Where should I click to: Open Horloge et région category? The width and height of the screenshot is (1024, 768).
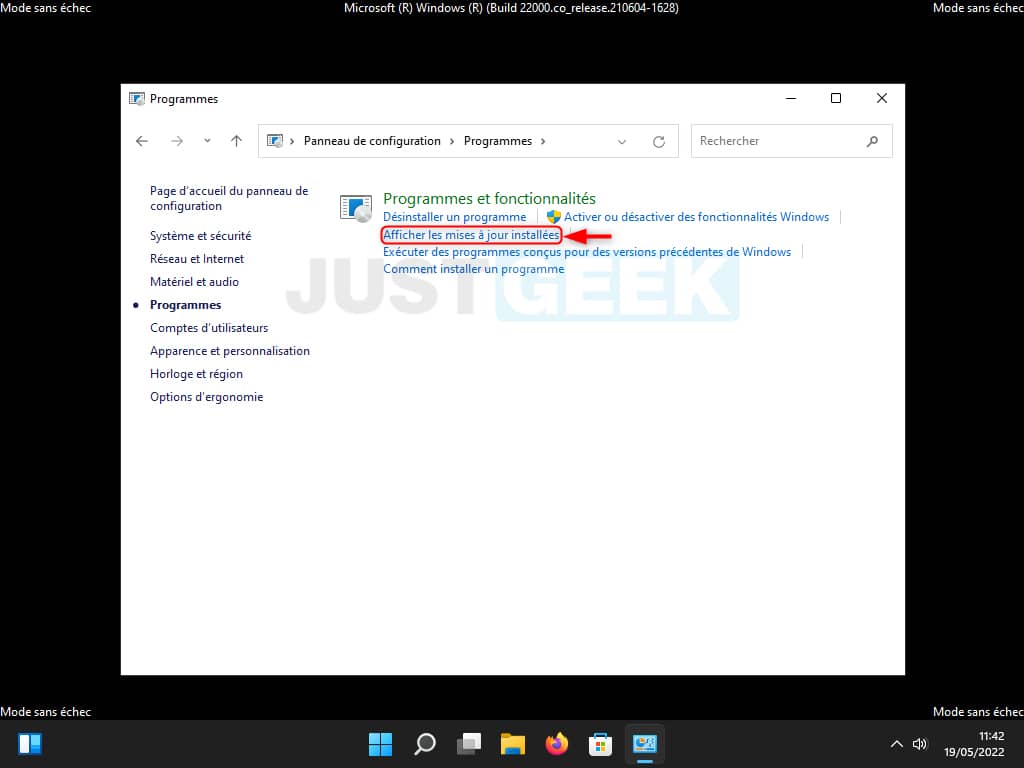coord(197,374)
